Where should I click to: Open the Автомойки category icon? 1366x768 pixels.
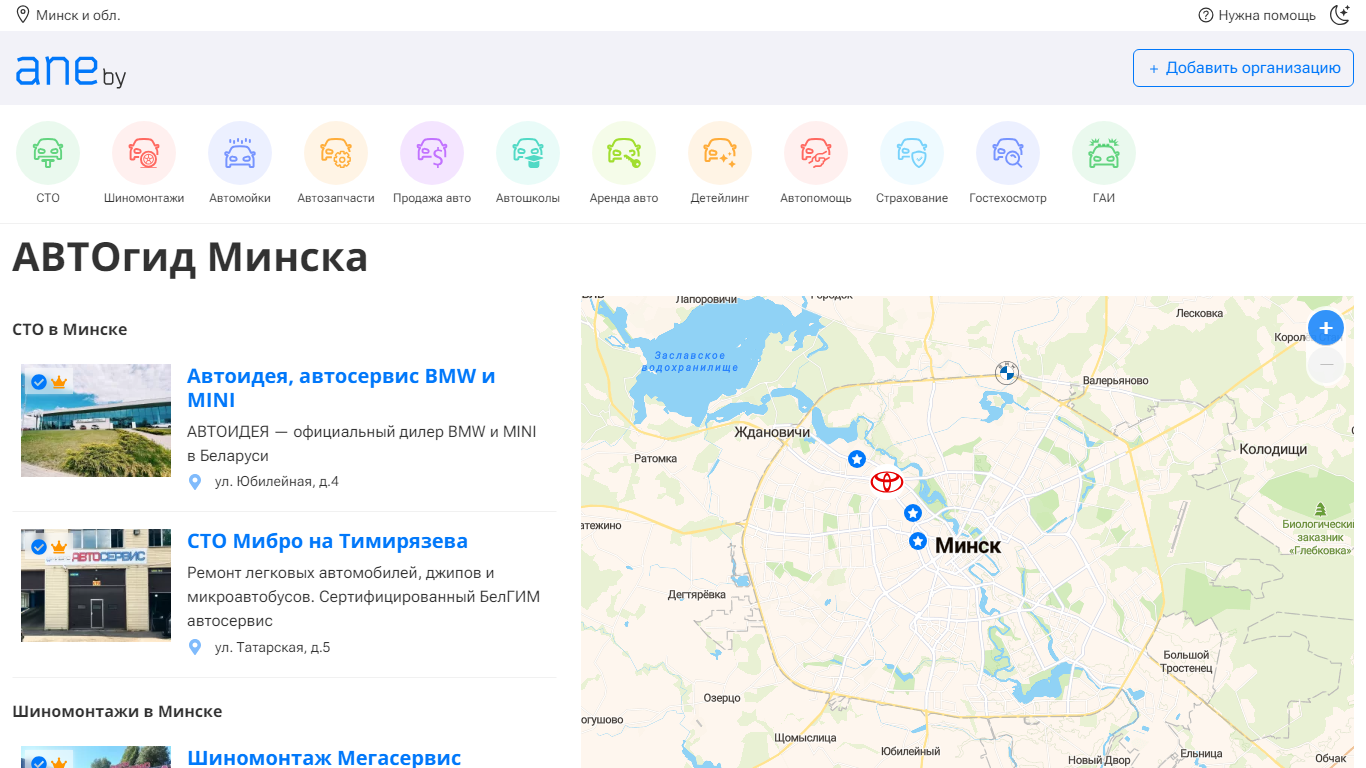240,153
